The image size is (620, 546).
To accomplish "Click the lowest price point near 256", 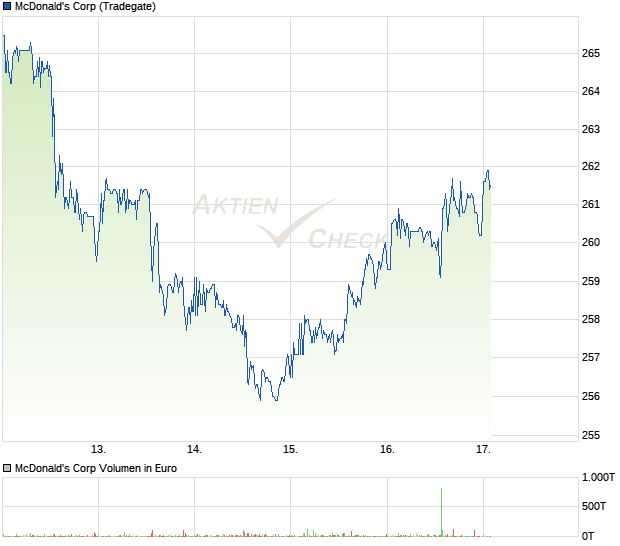I will tap(276, 400).
